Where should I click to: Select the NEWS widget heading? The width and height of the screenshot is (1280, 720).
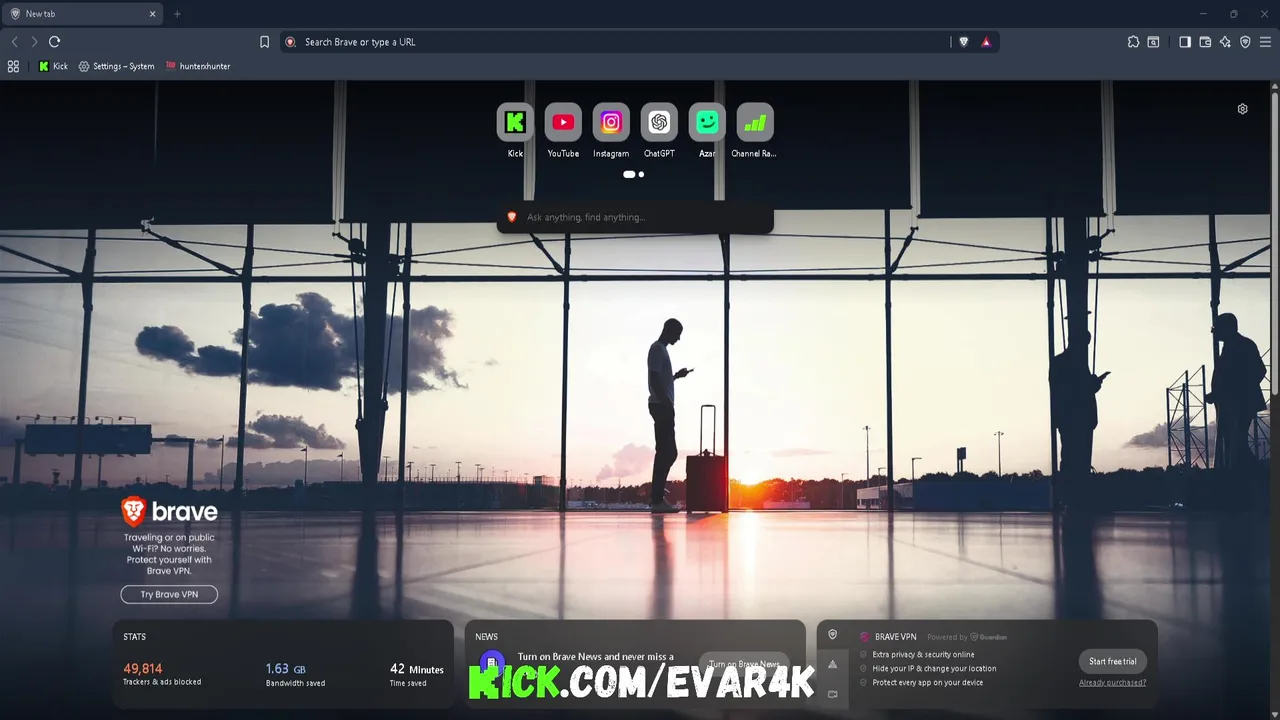tap(487, 637)
